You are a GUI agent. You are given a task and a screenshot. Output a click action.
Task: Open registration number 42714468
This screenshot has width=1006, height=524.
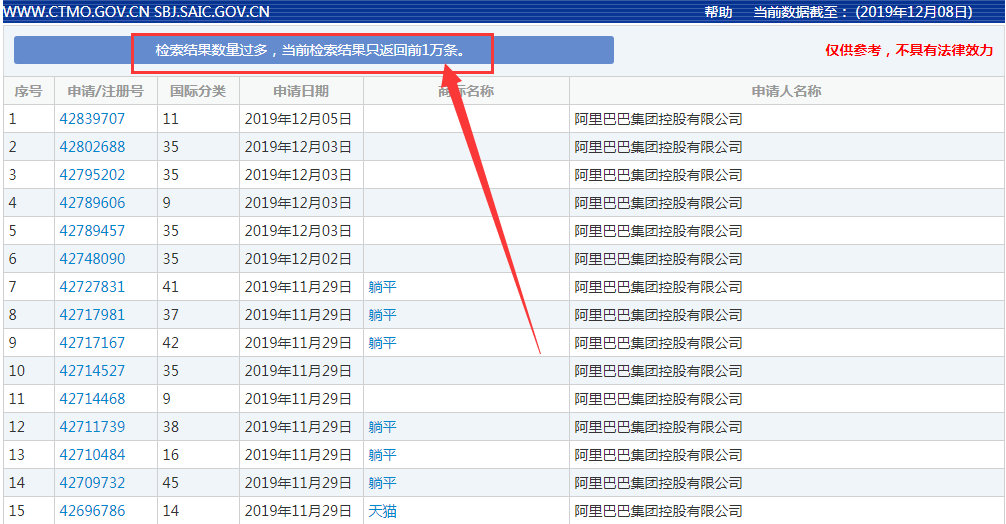pos(92,399)
